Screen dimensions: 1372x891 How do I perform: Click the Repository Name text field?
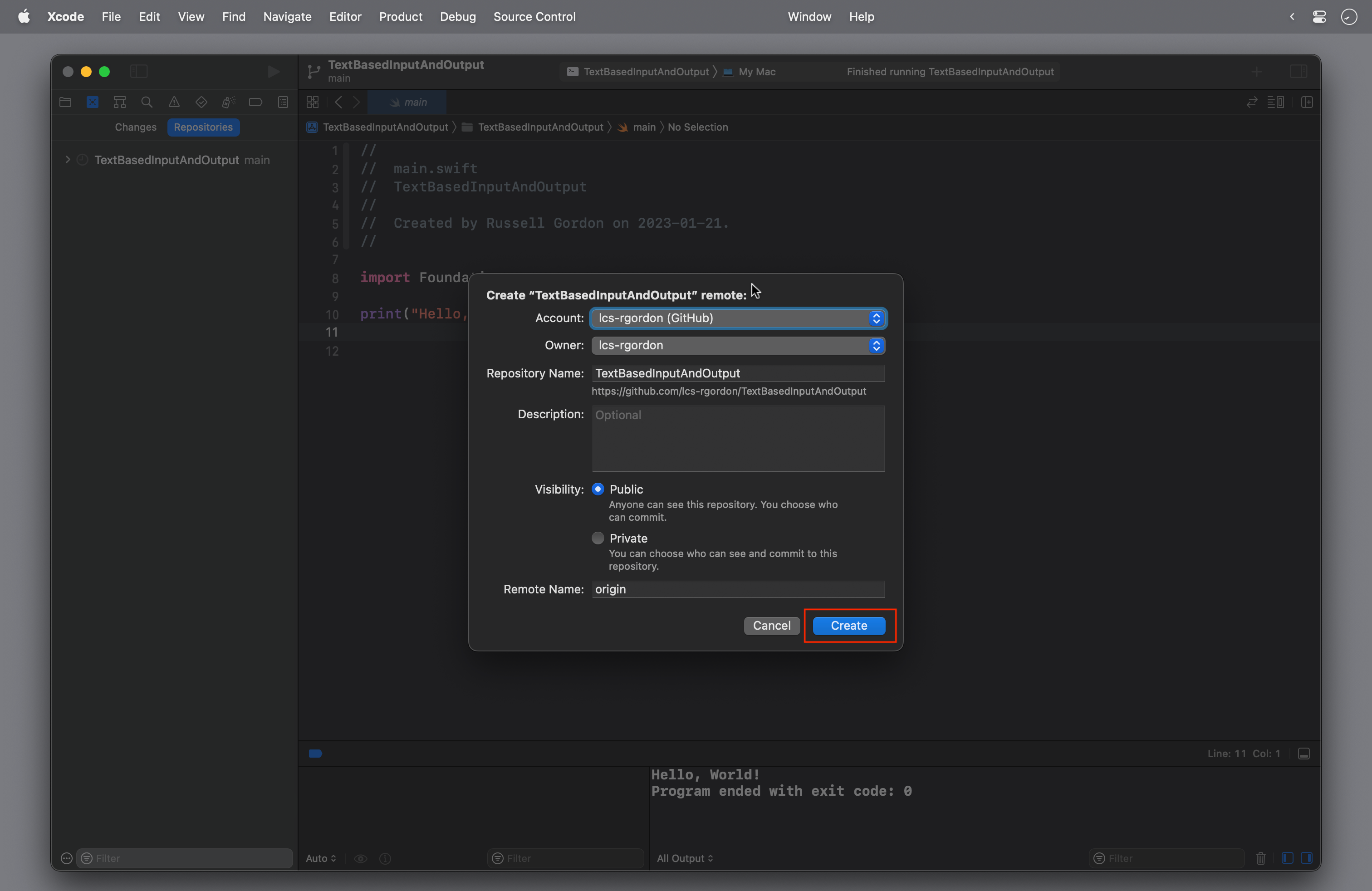point(738,373)
